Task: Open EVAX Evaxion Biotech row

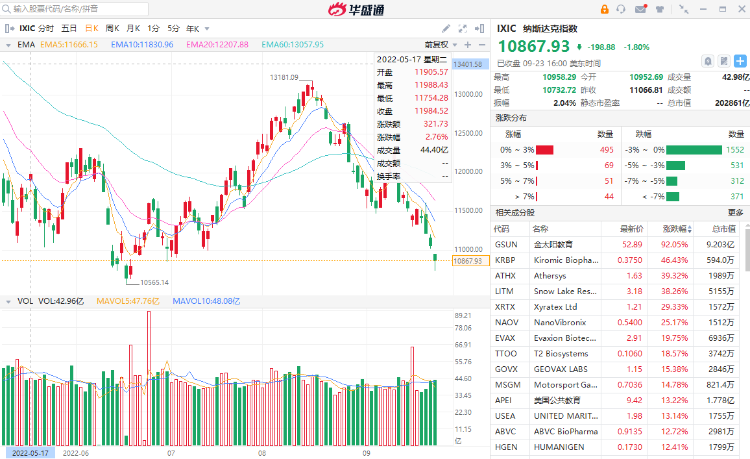Action: [617, 338]
